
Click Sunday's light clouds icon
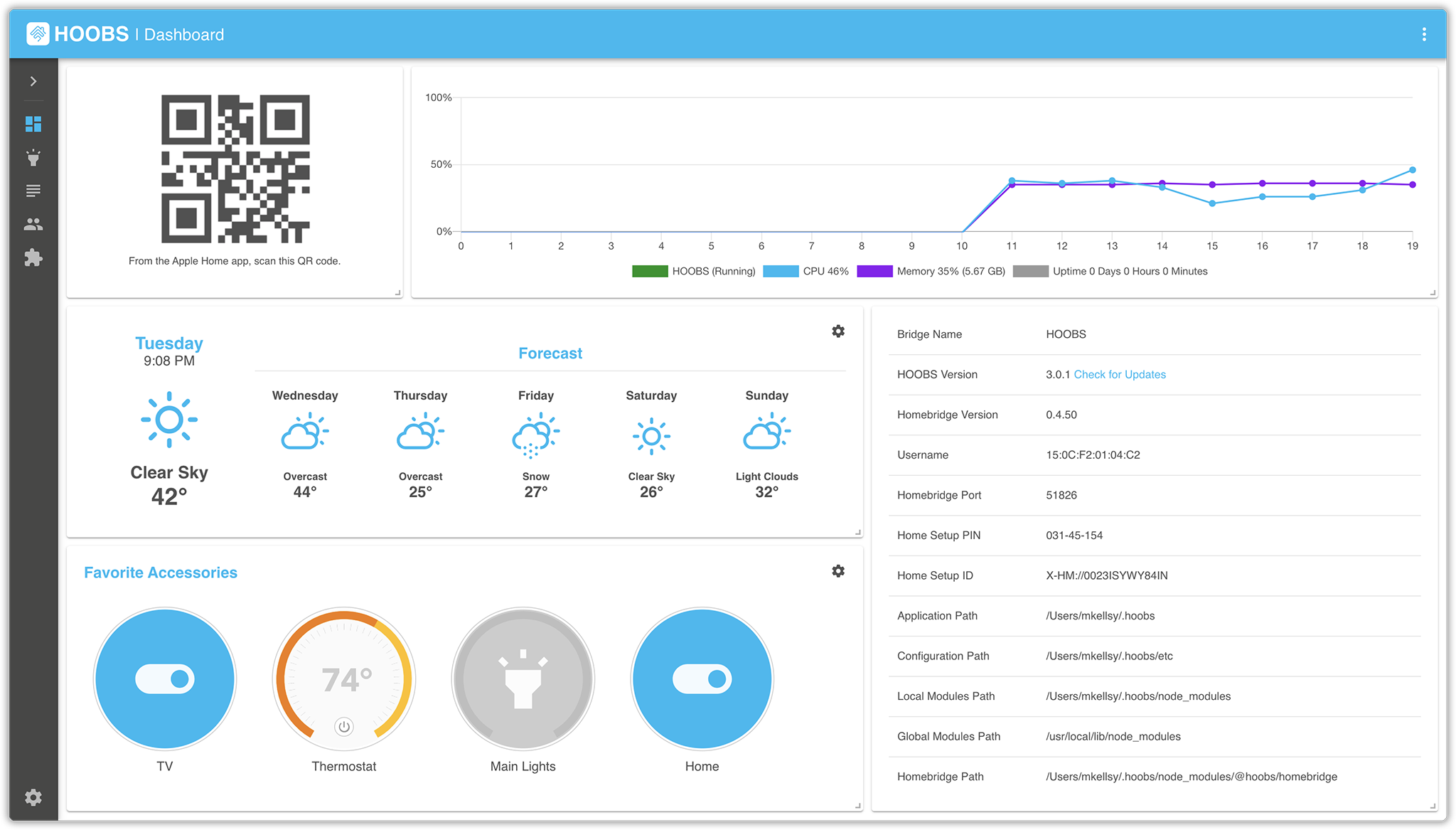(x=766, y=432)
